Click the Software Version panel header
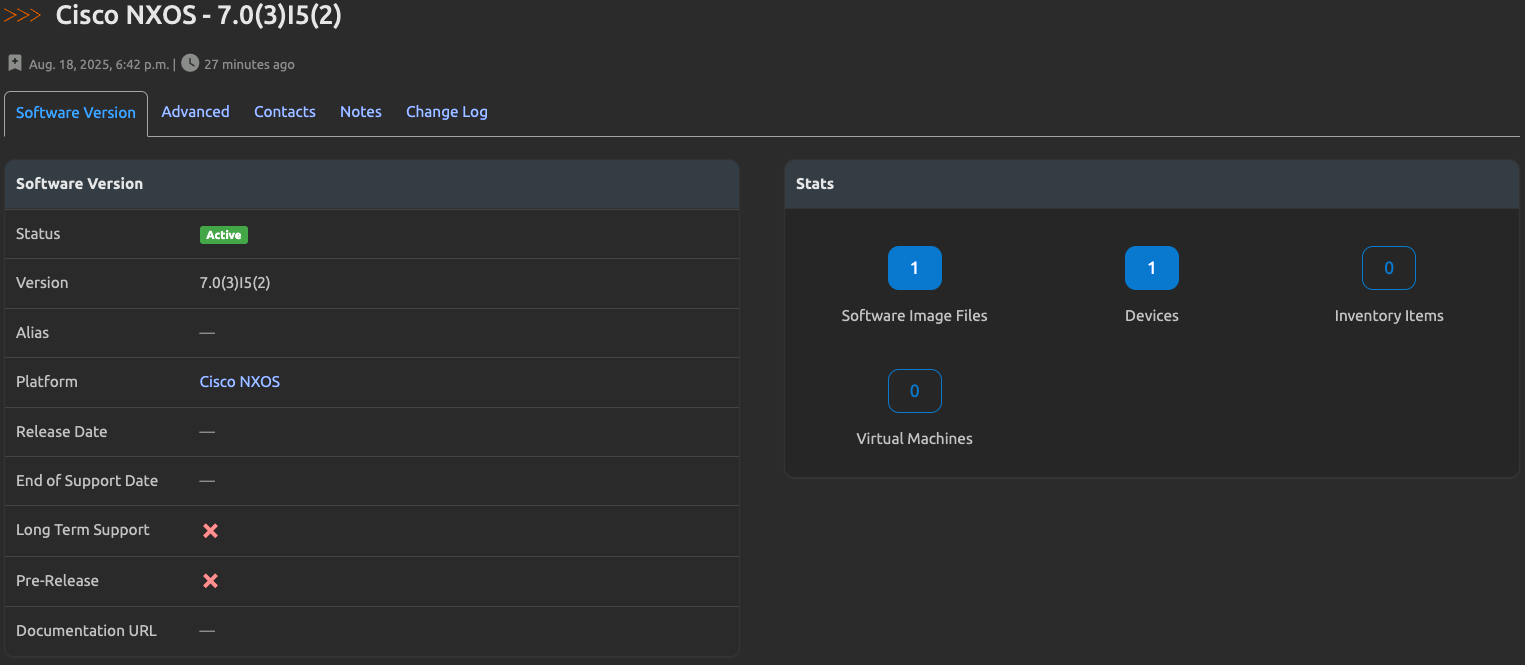The height and width of the screenshot is (665, 1525). 79,183
